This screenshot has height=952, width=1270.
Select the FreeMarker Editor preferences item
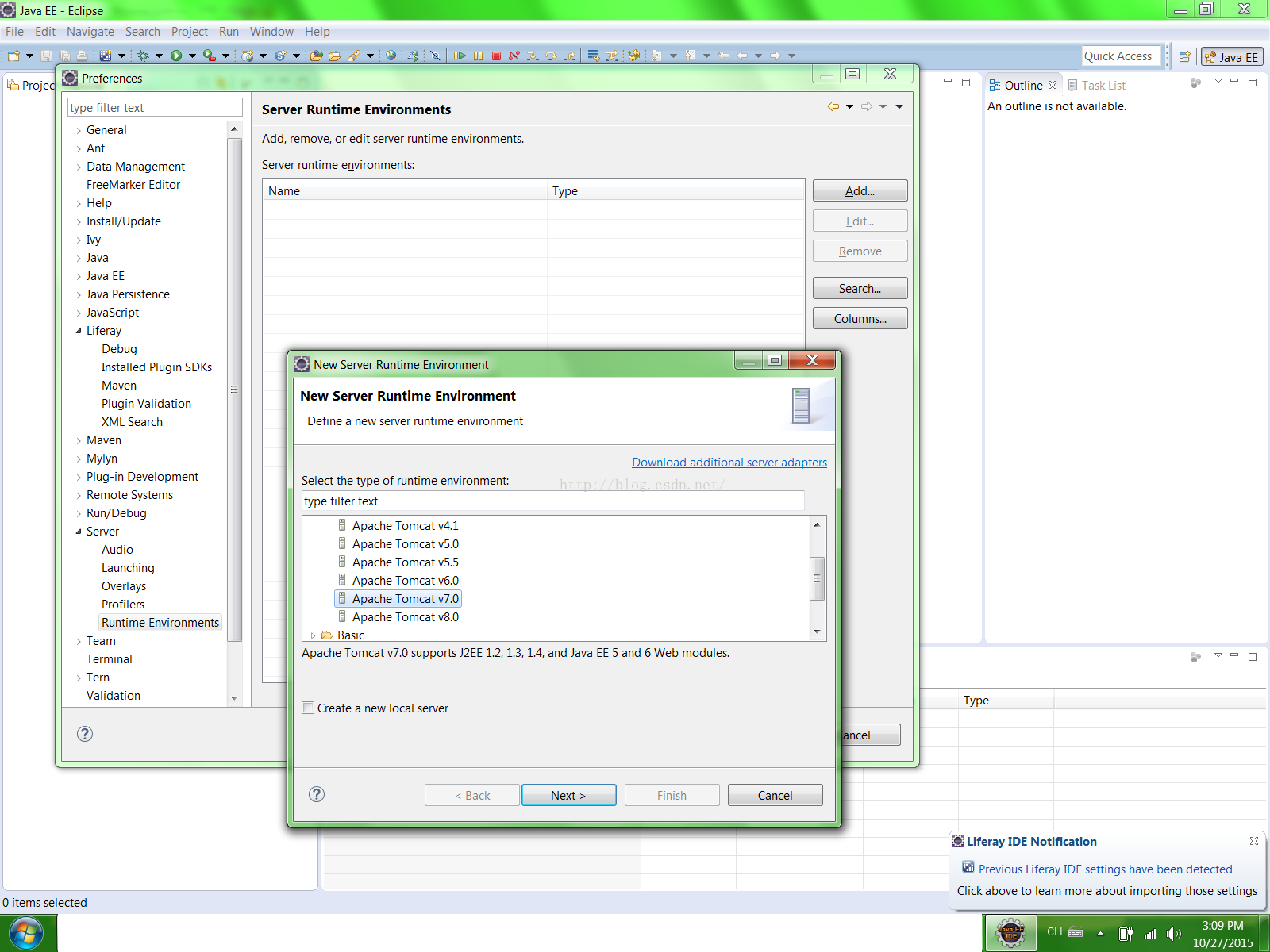[x=133, y=185]
